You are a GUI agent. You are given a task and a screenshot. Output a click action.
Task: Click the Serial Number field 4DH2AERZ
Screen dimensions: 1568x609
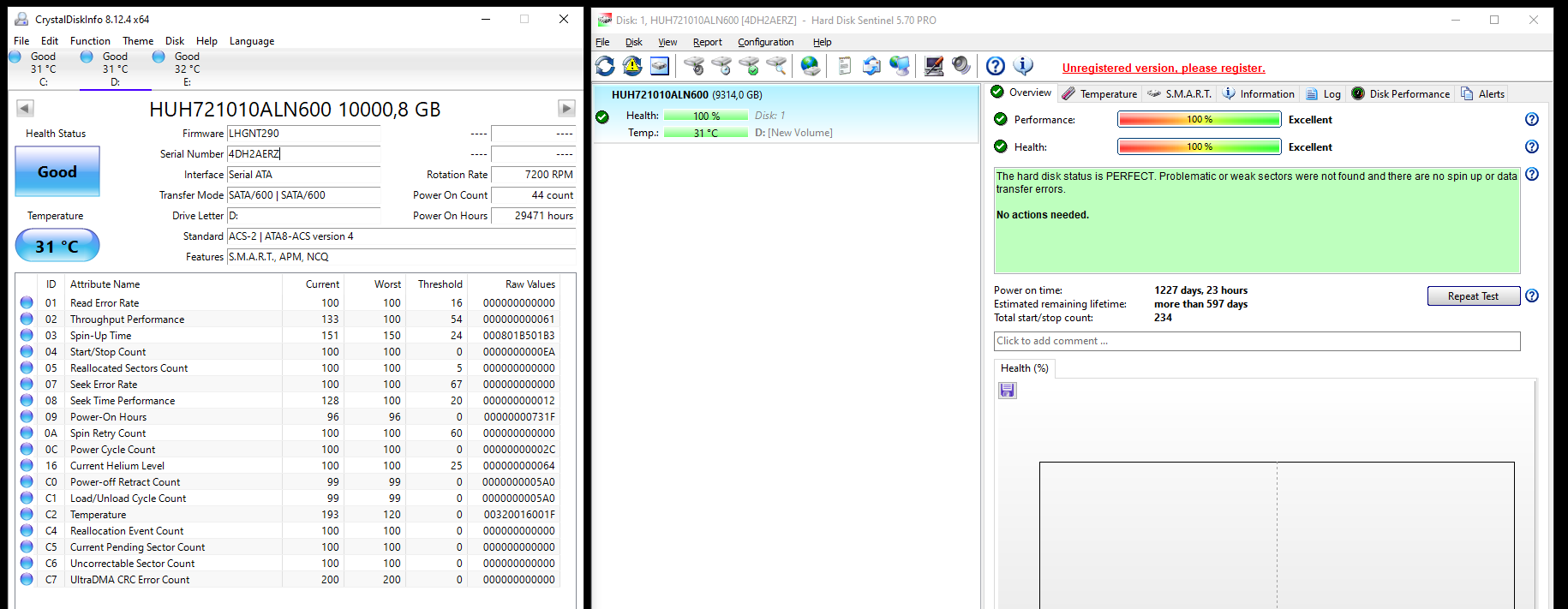pos(303,154)
